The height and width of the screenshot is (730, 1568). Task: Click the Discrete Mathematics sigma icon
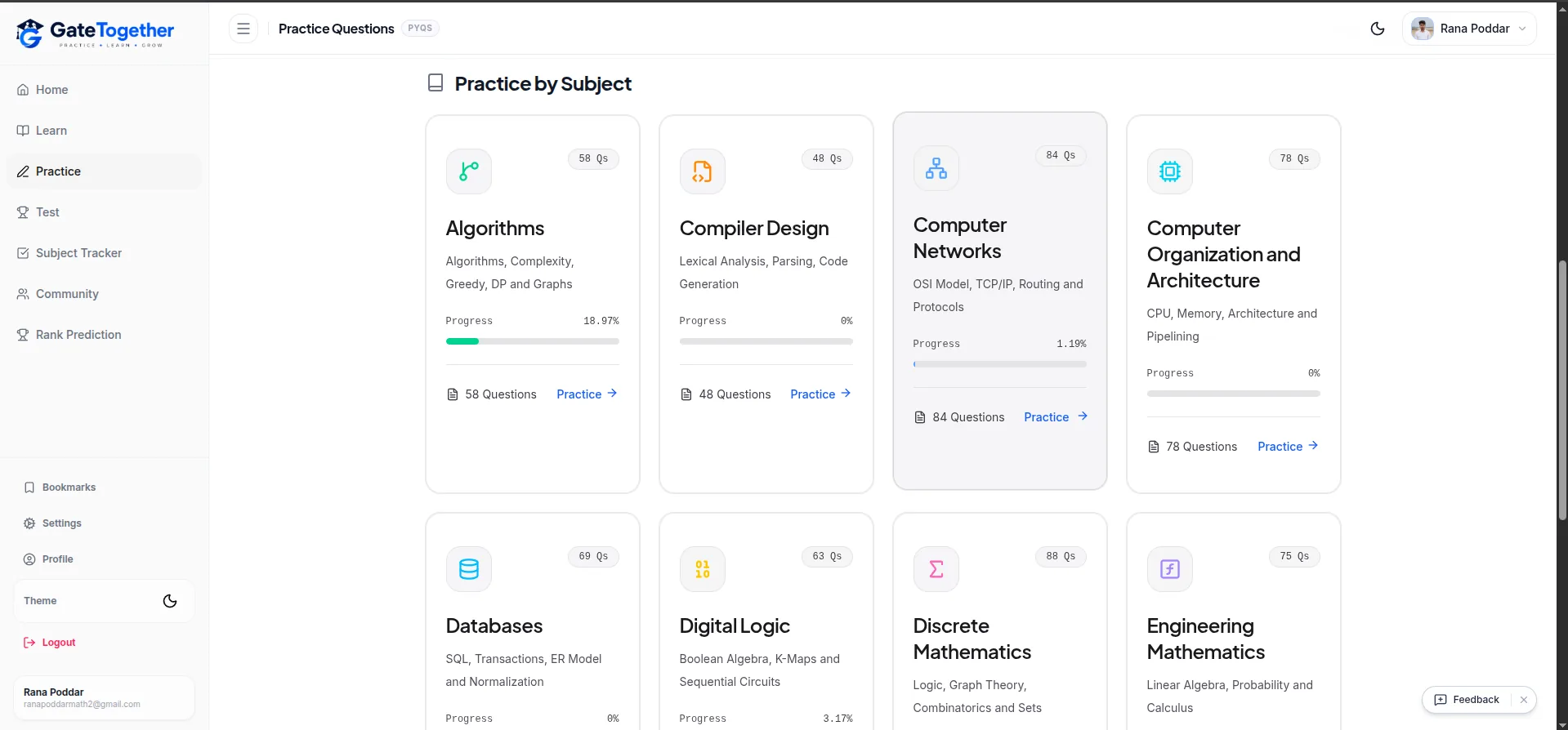(x=936, y=569)
